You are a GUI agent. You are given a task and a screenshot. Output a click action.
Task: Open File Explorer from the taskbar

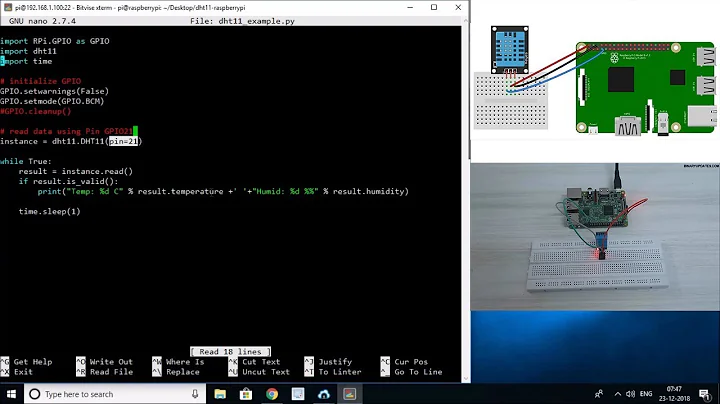(x=220, y=394)
